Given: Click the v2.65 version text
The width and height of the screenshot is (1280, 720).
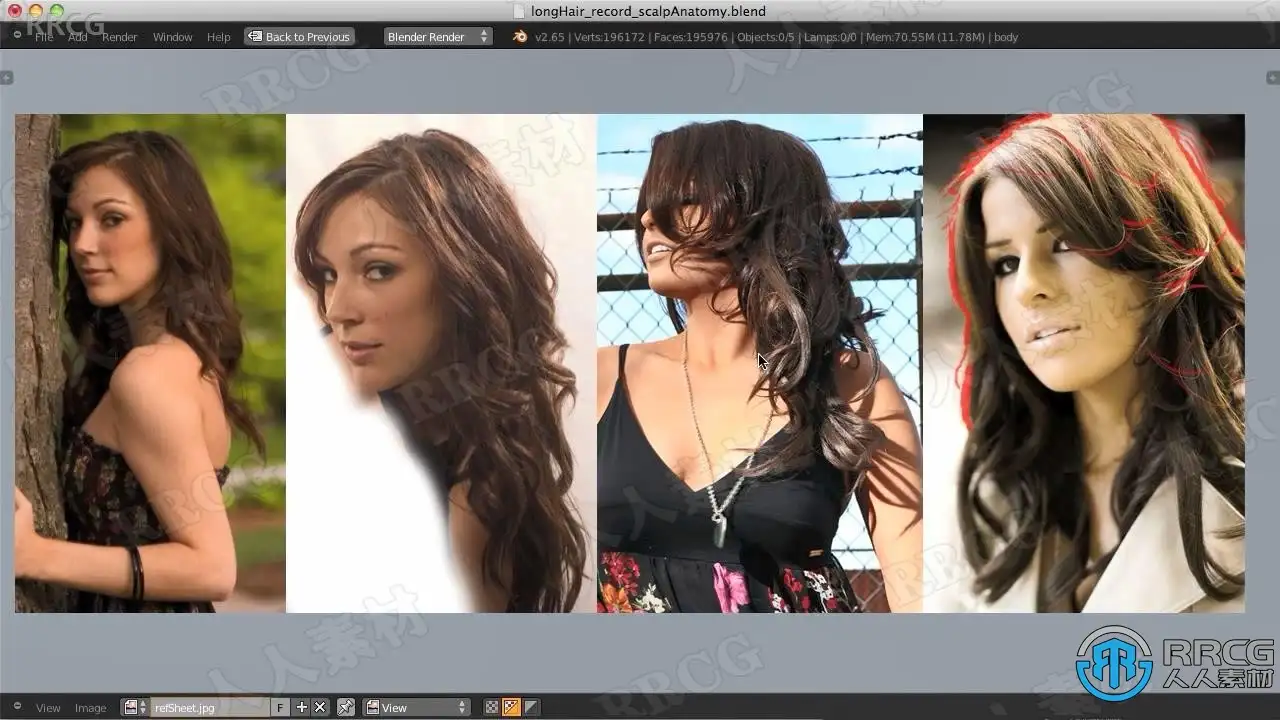Looking at the screenshot, I should pyautogui.click(x=550, y=37).
